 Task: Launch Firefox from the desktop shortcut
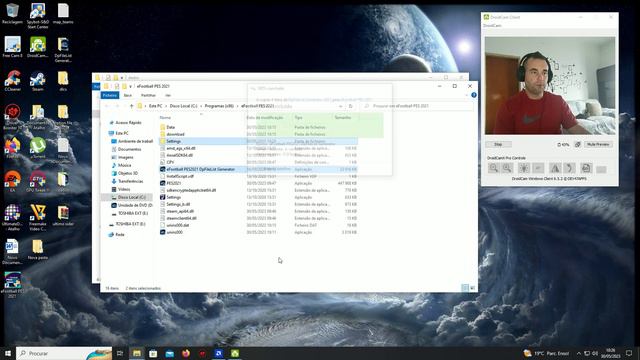(12, 147)
